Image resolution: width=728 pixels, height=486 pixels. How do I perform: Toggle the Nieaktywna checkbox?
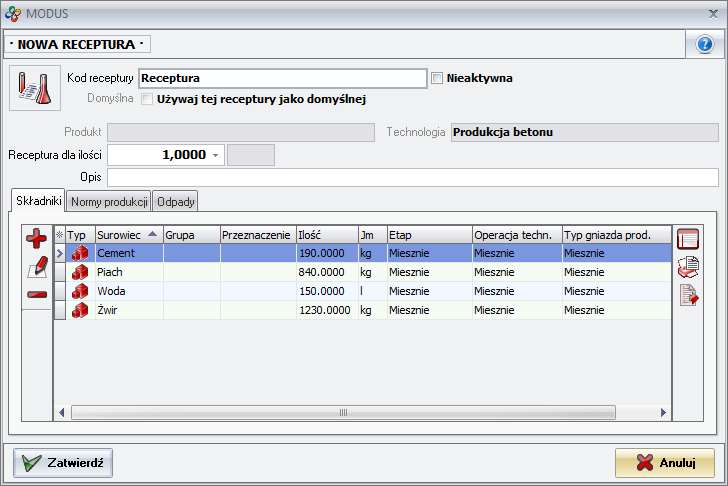pos(437,78)
